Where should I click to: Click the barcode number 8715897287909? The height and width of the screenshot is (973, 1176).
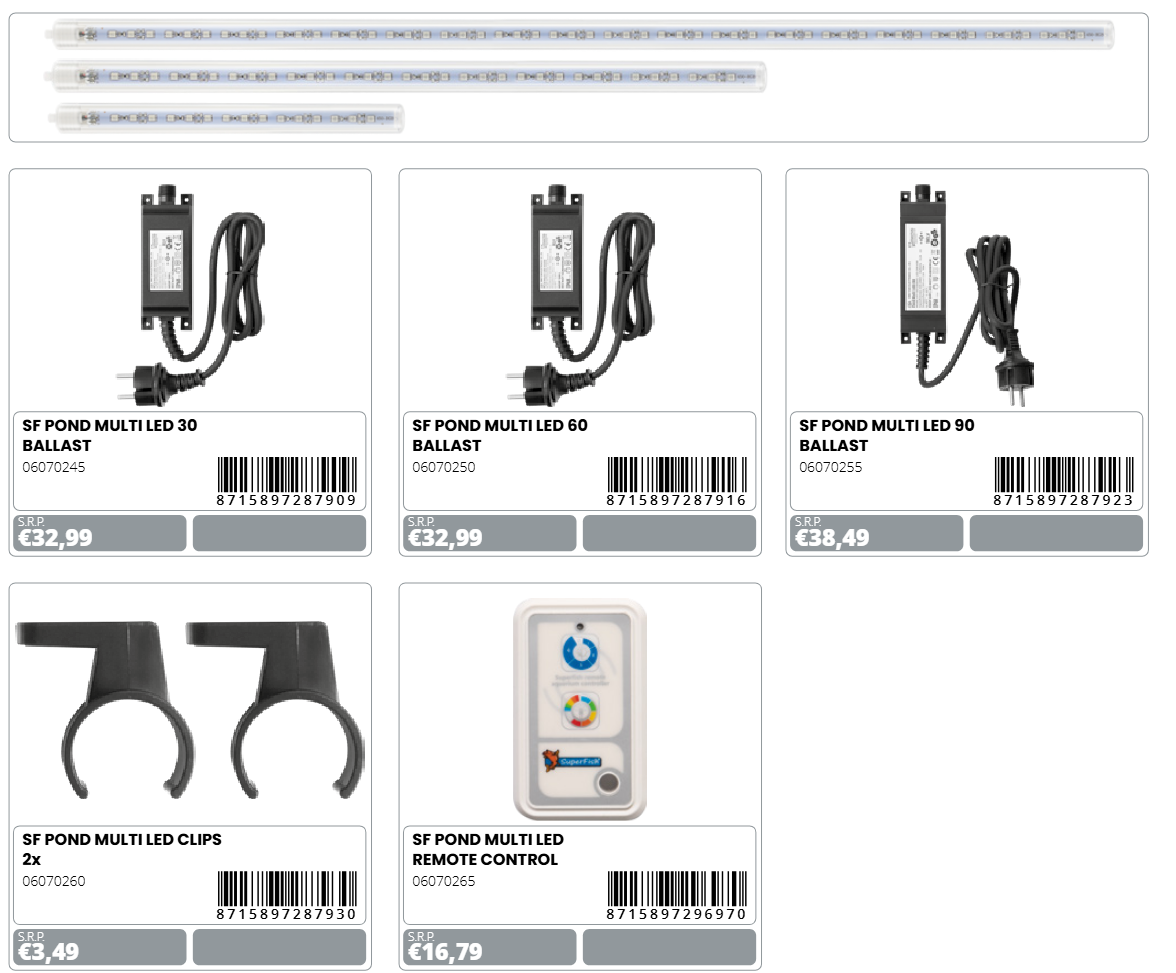(286, 500)
